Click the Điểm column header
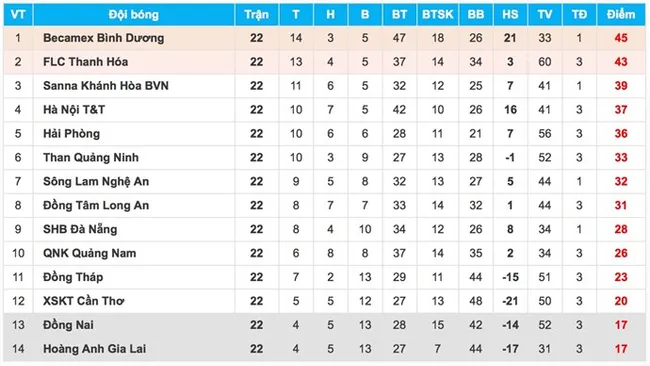This screenshot has height=366, width=650. point(621,15)
